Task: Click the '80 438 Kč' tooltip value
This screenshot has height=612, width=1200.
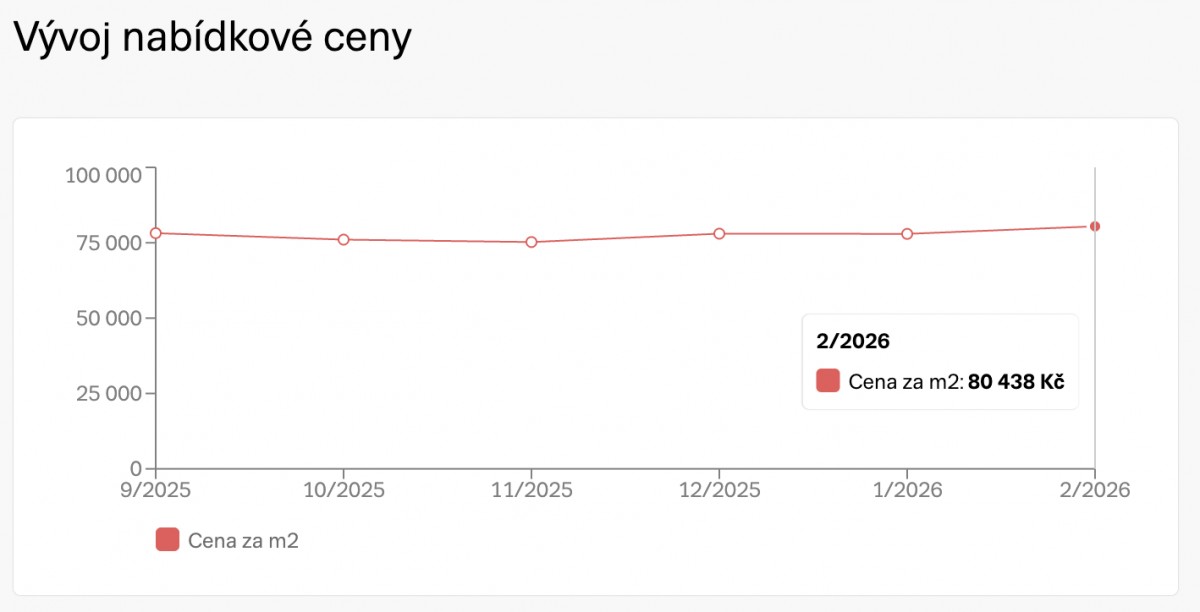Action: [1016, 381]
